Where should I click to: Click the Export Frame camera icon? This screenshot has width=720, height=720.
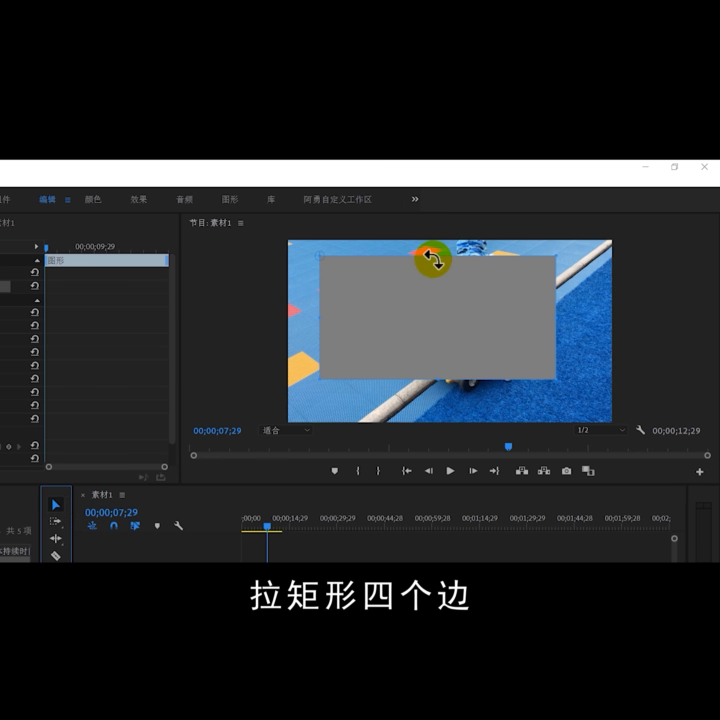(567, 471)
